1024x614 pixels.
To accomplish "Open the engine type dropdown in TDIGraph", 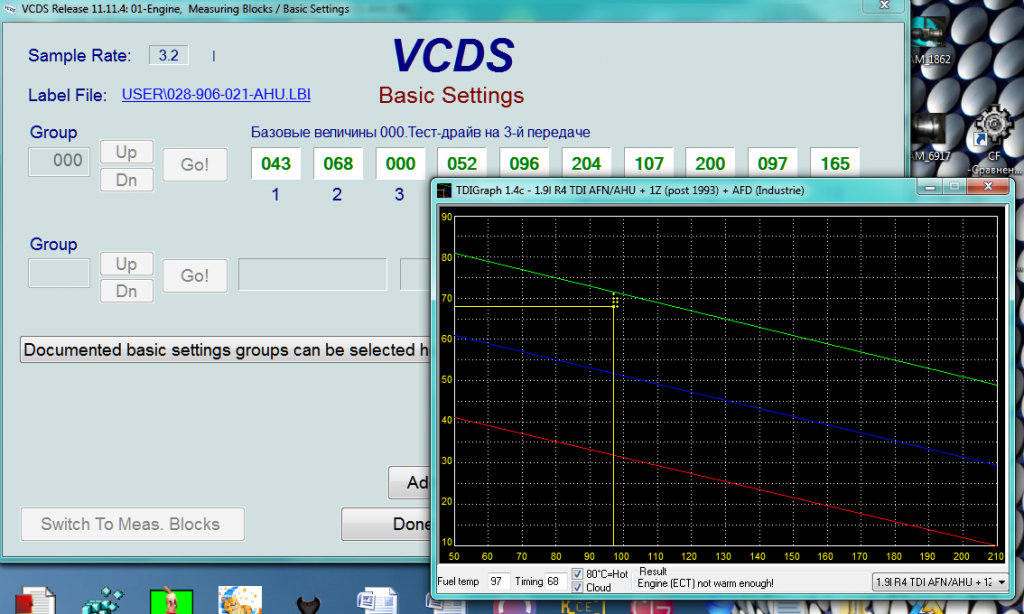I will 1002,582.
